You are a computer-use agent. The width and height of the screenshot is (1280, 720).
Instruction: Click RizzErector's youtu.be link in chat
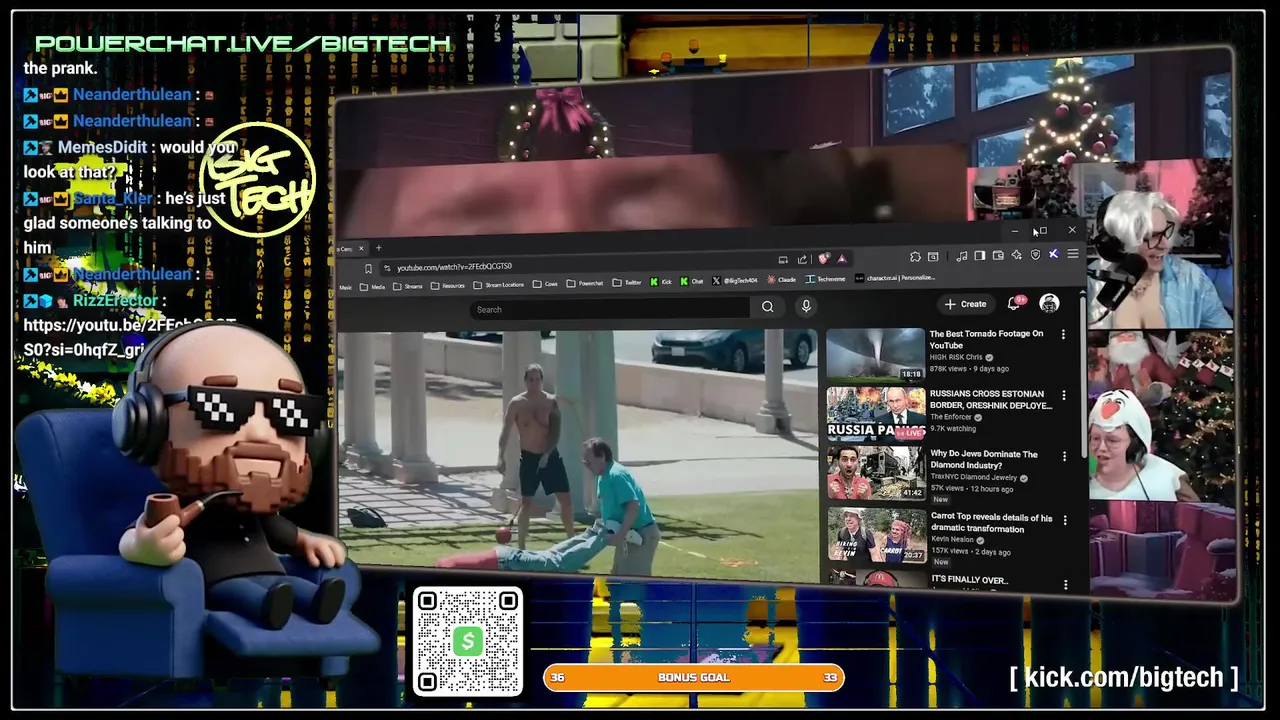(x=130, y=338)
